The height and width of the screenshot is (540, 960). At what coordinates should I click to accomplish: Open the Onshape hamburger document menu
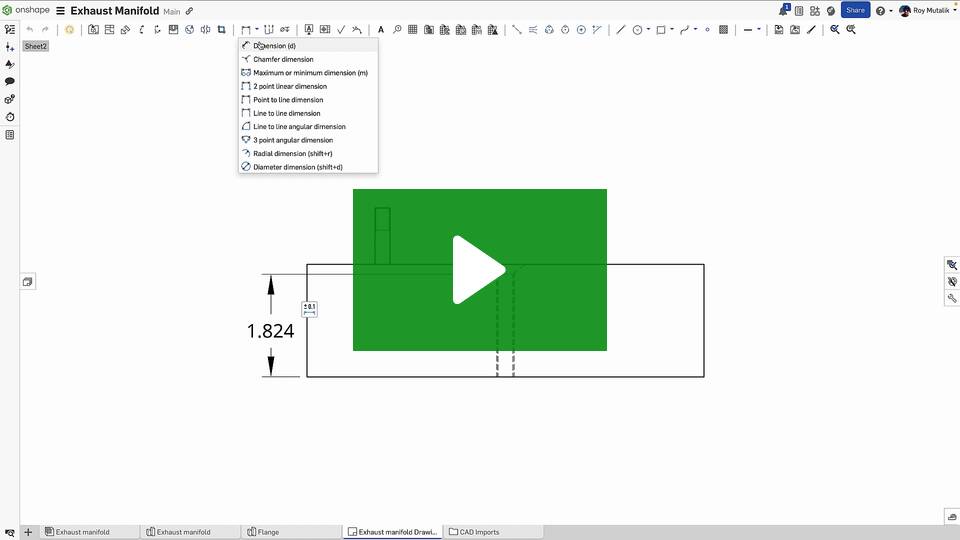pyautogui.click(x=61, y=11)
